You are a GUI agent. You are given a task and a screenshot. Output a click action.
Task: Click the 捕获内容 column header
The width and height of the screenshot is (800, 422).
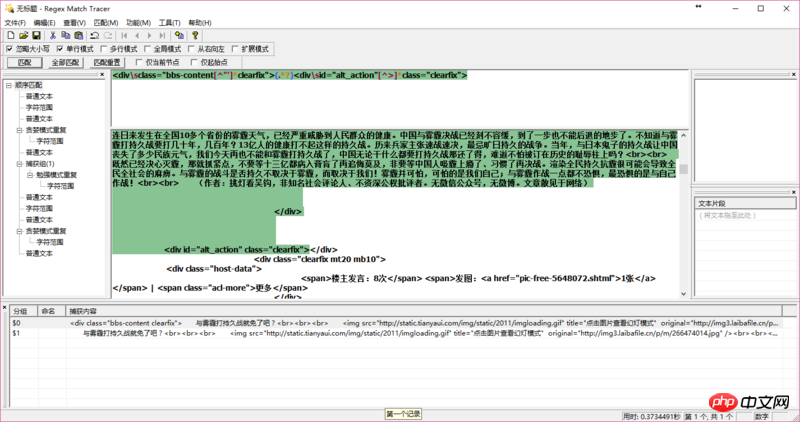coord(423,311)
